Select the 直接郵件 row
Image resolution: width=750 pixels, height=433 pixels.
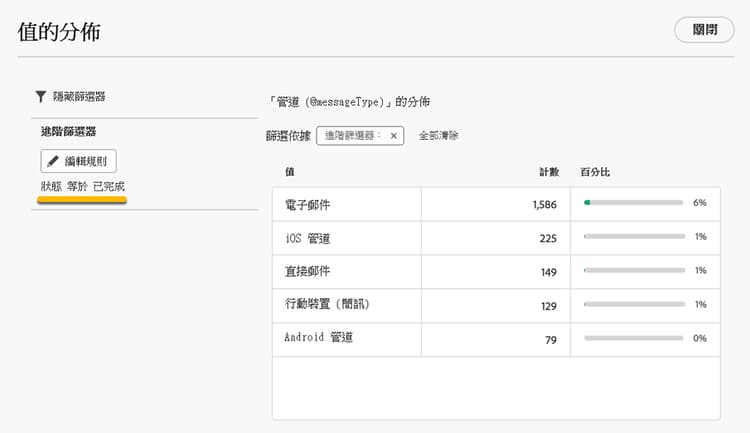click(x=496, y=272)
